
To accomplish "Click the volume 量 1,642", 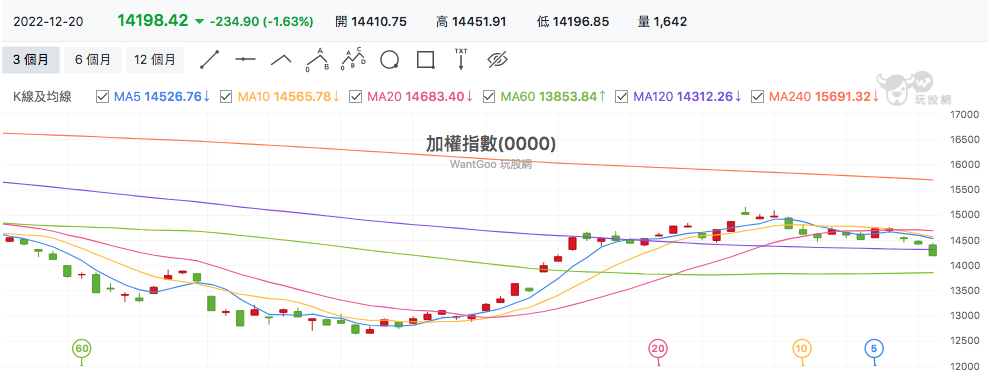I will (x=662, y=21).
